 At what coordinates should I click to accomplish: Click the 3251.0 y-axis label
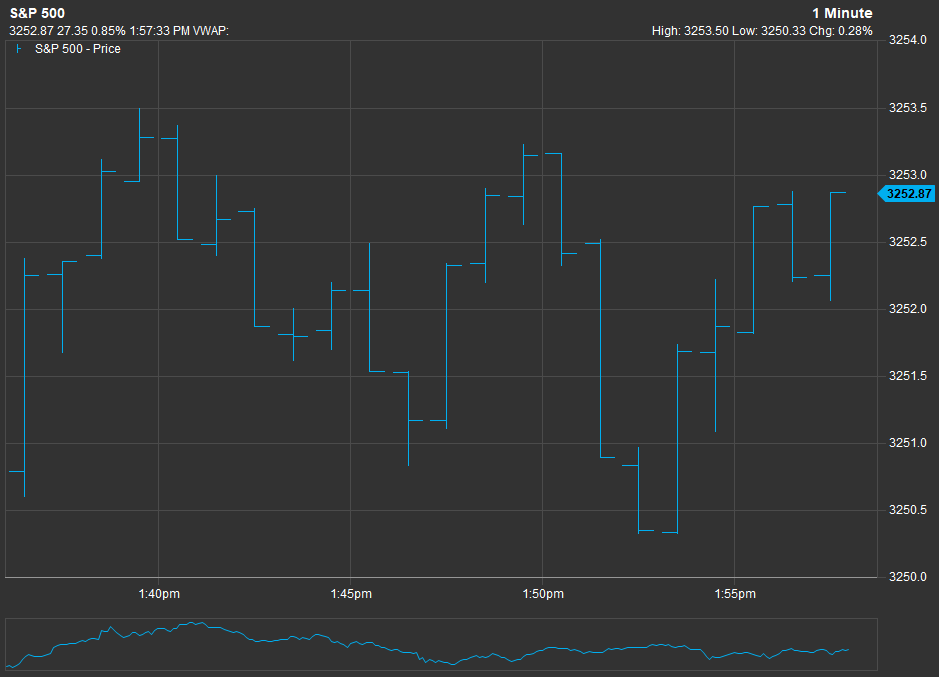(x=907, y=443)
